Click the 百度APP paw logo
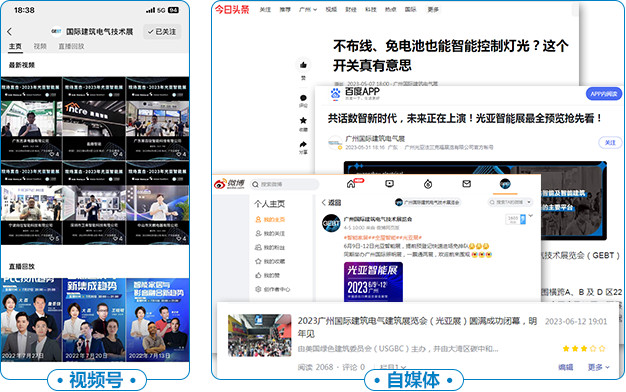Image resolution: width=626 pixels, height=392 pixels. (x=335, y=94)
